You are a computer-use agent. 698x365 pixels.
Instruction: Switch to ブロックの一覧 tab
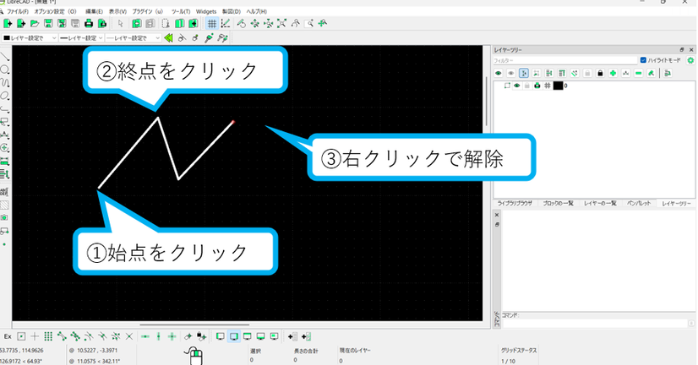tap(558, 203)
